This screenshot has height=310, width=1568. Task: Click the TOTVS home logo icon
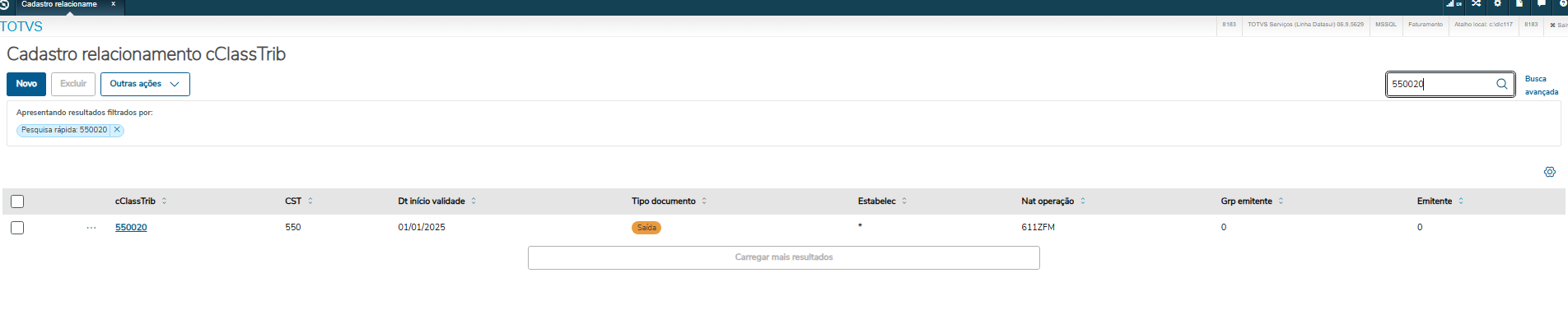pos(4,4)
